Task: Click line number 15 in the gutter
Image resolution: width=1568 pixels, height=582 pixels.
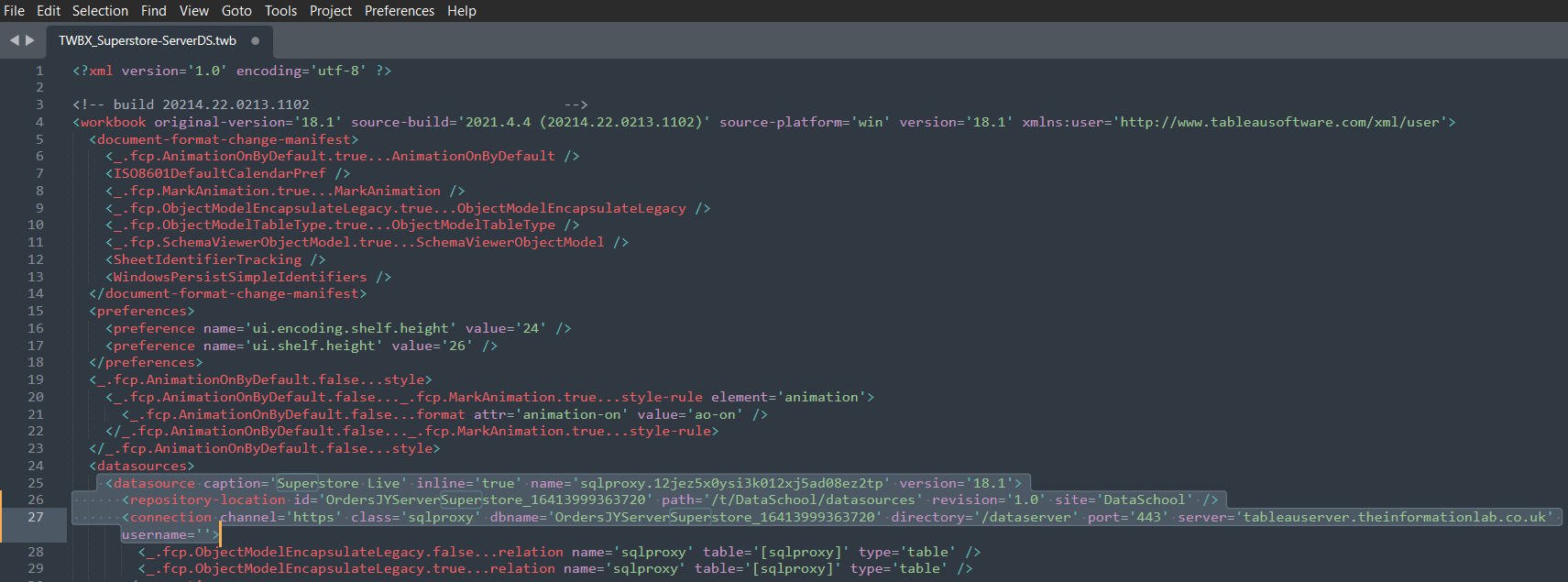Action: point(36,311)
